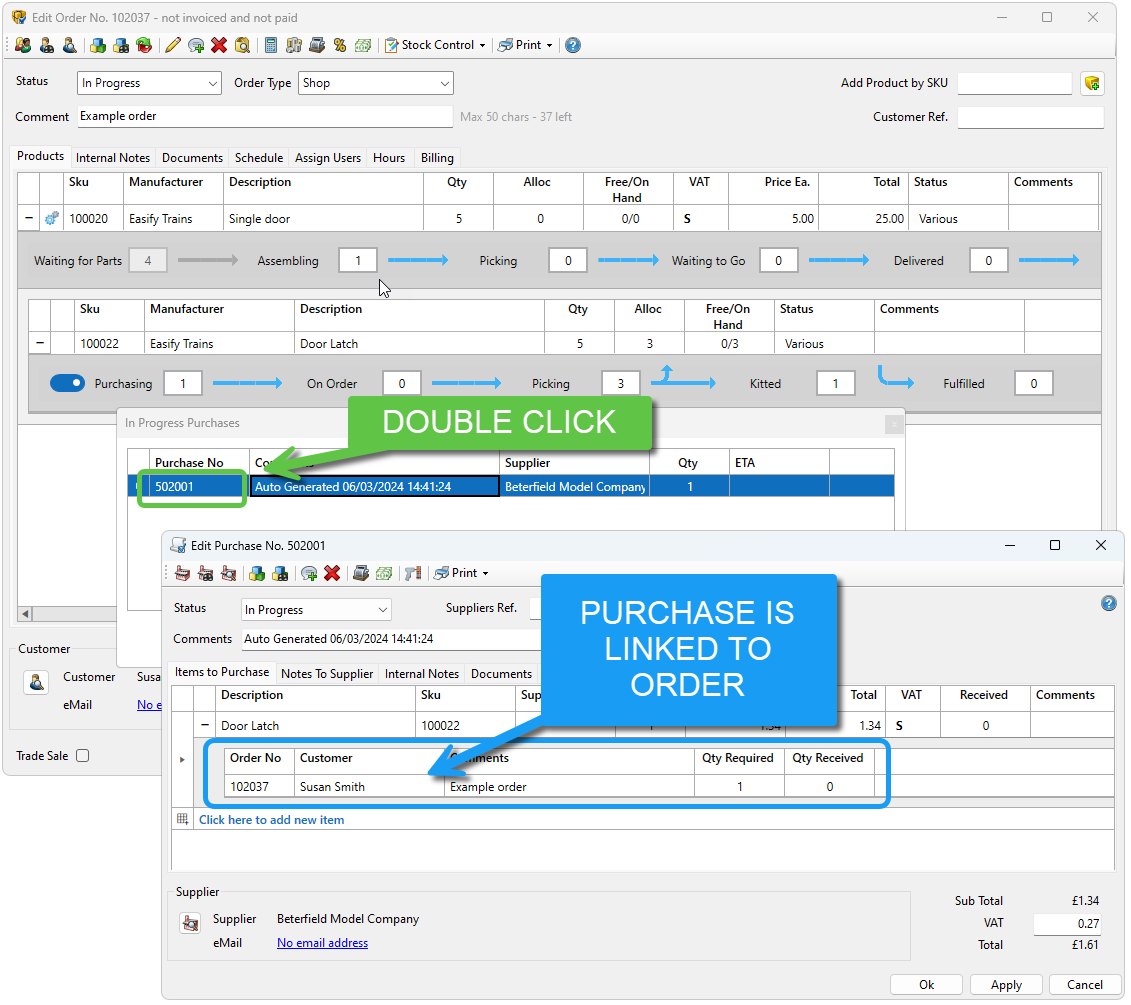Viewport: 1131px width, 1005px height.
Task: Click the No email address link
Action: (x=322, y=943)
